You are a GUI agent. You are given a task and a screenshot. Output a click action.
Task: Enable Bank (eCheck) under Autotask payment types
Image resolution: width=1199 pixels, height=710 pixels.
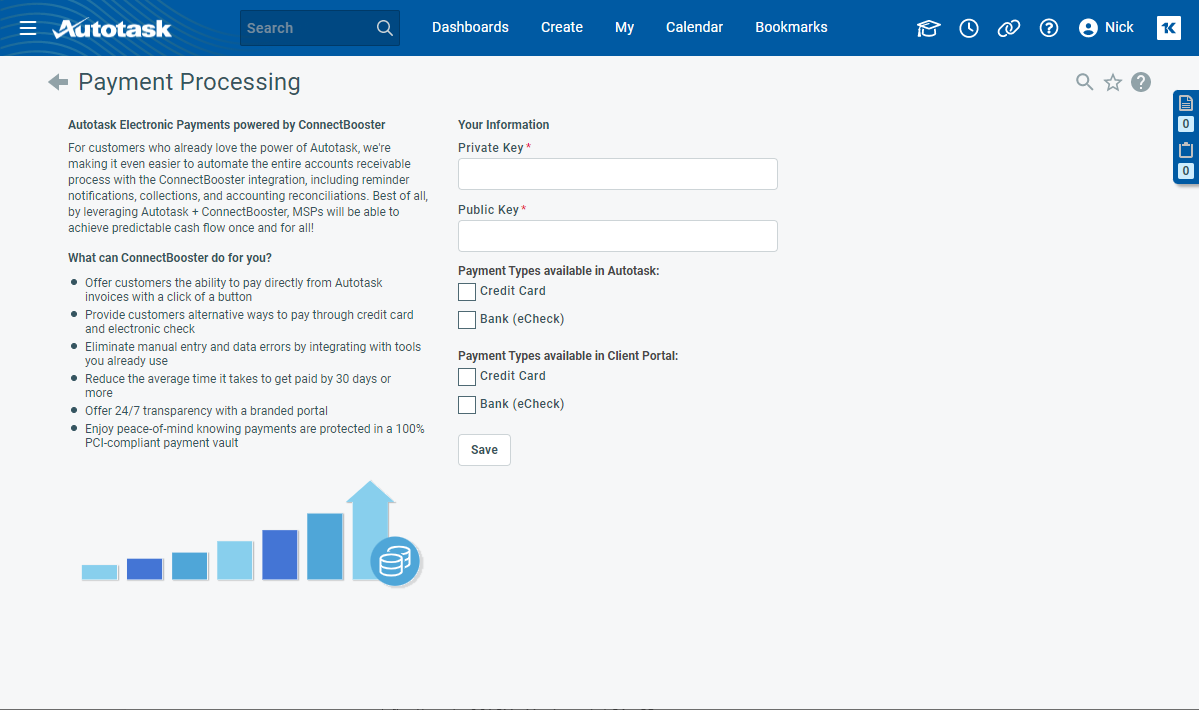(x=467, y=320)
